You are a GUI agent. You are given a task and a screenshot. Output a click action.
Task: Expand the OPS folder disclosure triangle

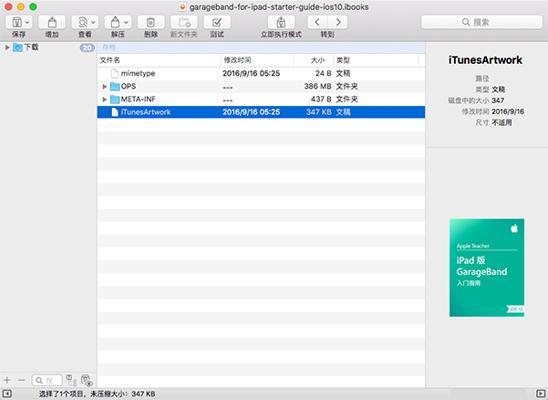[x=104, y=86]
